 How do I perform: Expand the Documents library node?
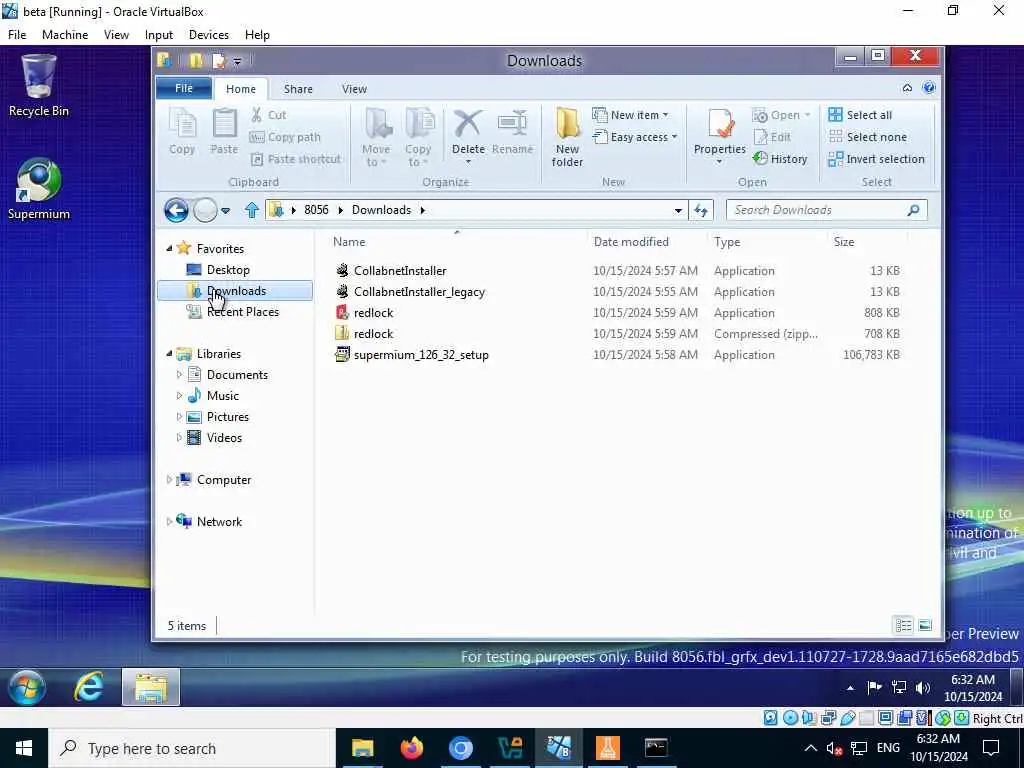click(179, 375)
